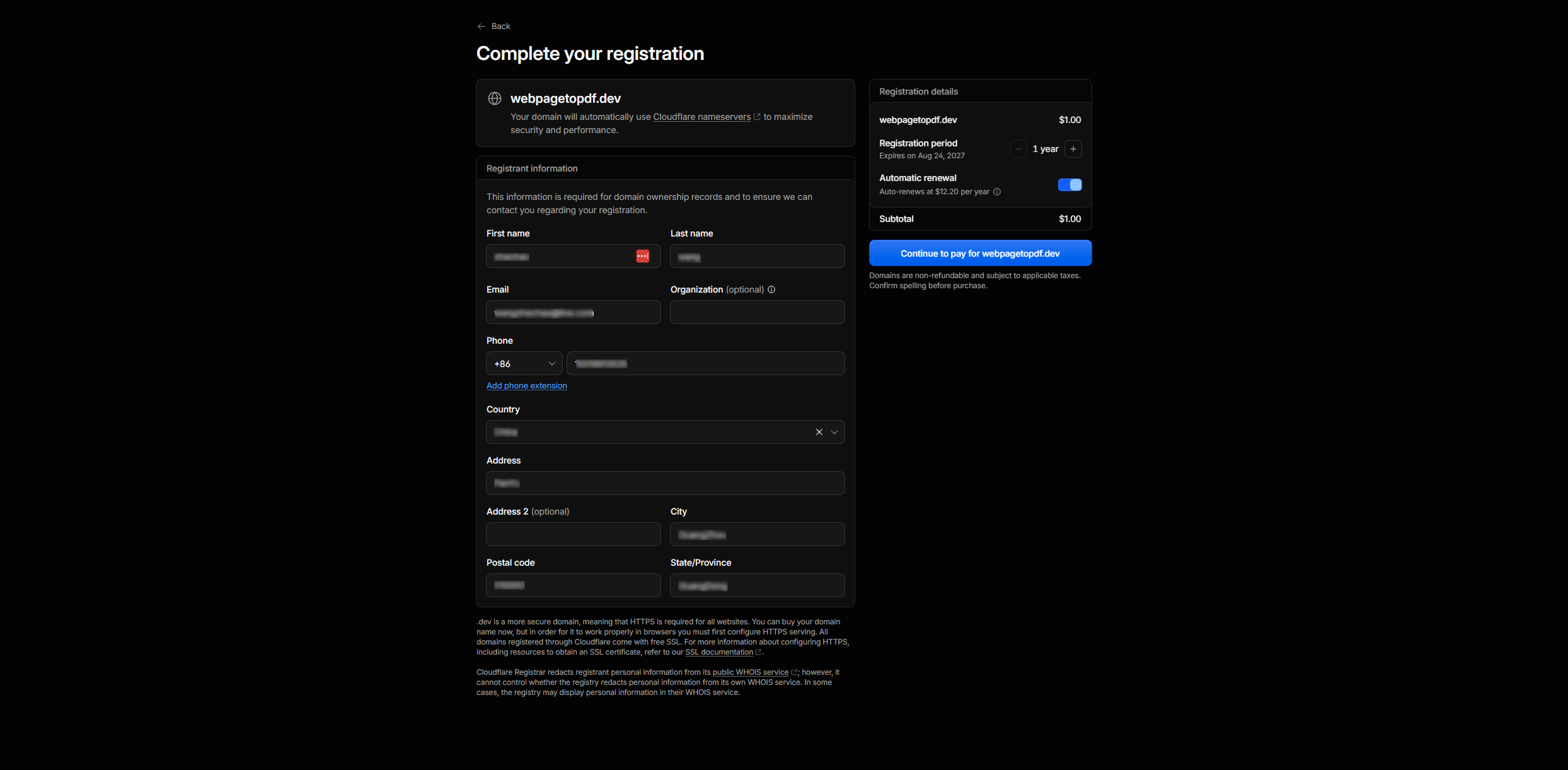This screenshot has height=770, width=1568.
Task: Click the Back arrow icon
Action: [481, 26]
